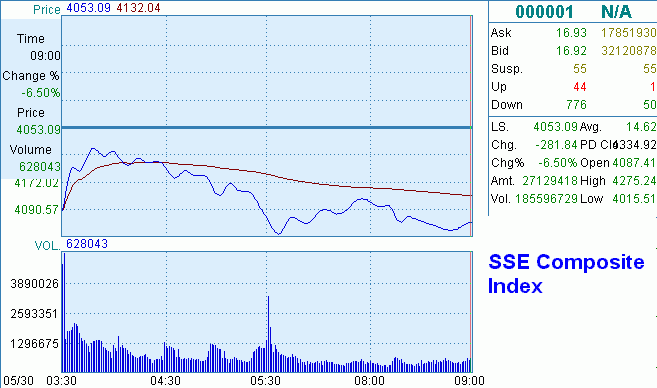The image size is (657, 388).
Task: Select the SSE Composite Index title
Action: [566, 274]
